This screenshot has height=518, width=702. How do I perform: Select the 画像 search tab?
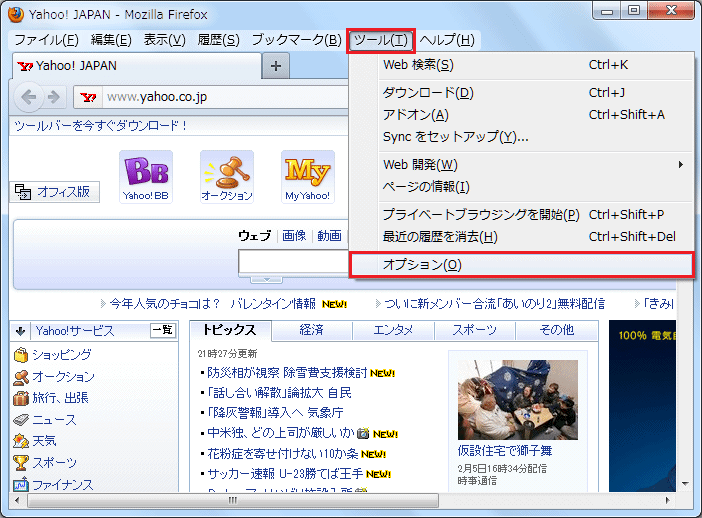click(294, 236)
